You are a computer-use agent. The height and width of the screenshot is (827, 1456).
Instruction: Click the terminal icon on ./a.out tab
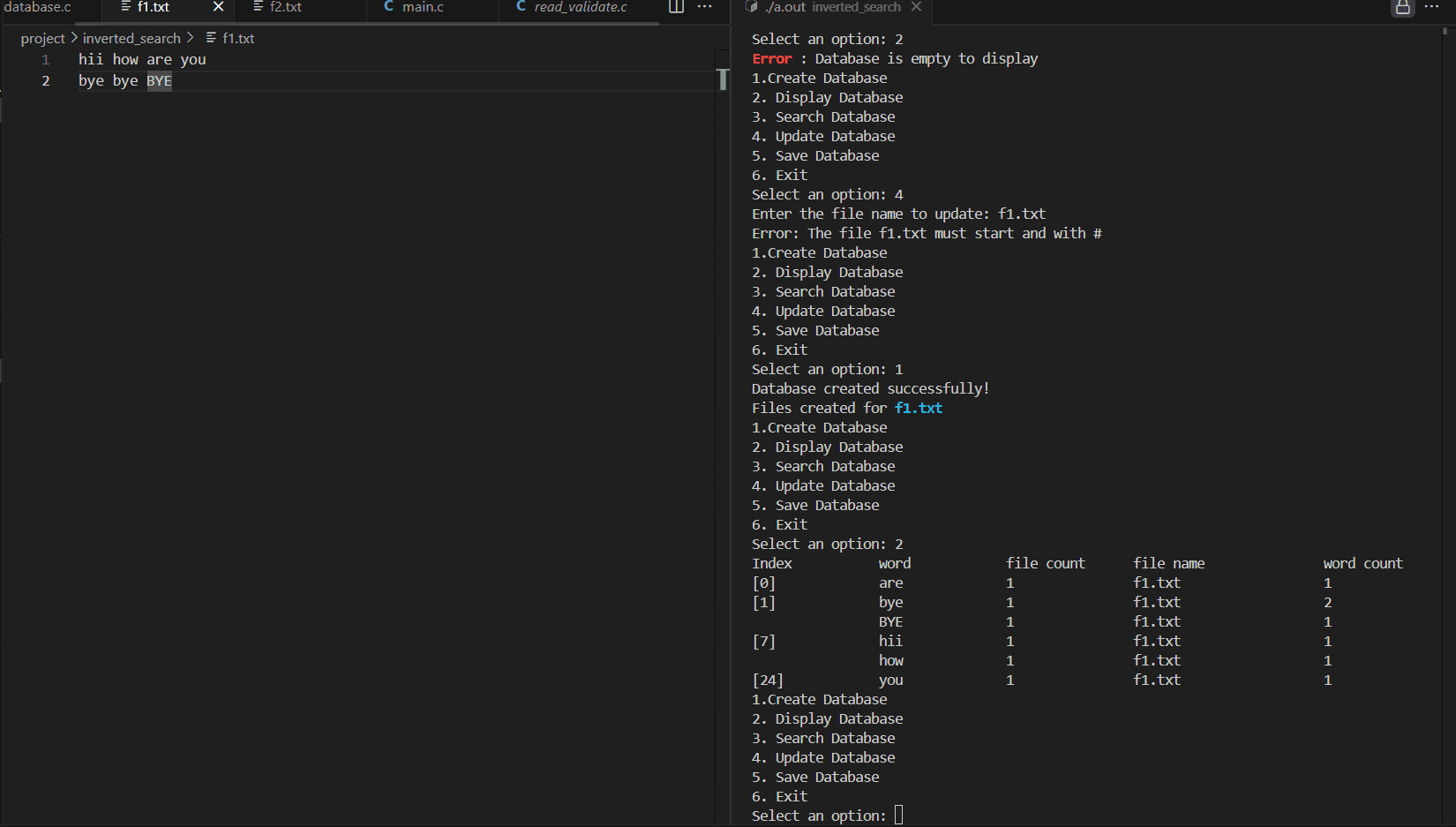pyautogui.click(x=751, y=7)
